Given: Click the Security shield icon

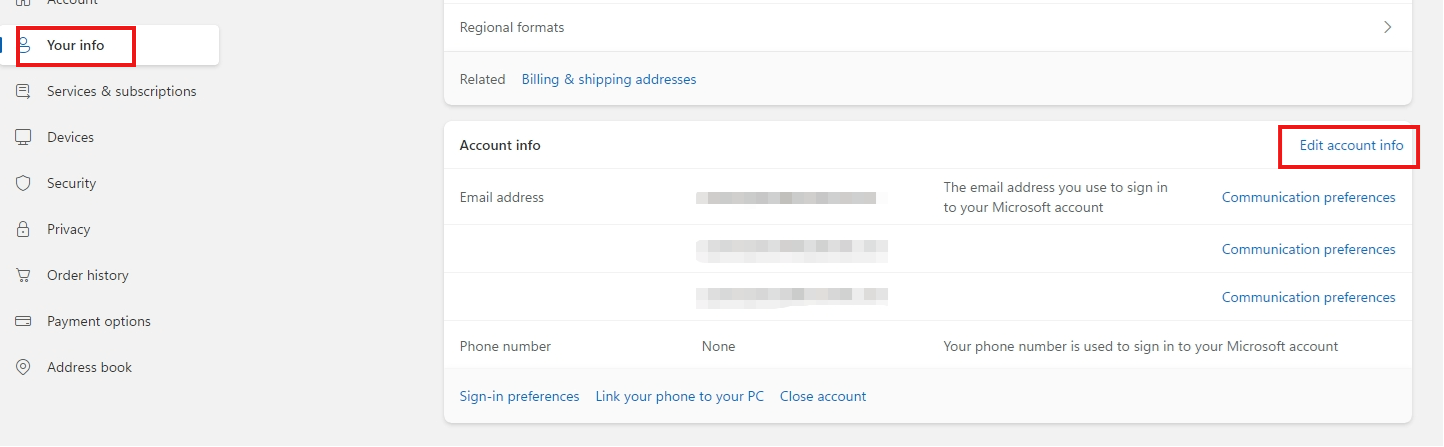Looking at the screenshot, I should (x=23, y=183).
